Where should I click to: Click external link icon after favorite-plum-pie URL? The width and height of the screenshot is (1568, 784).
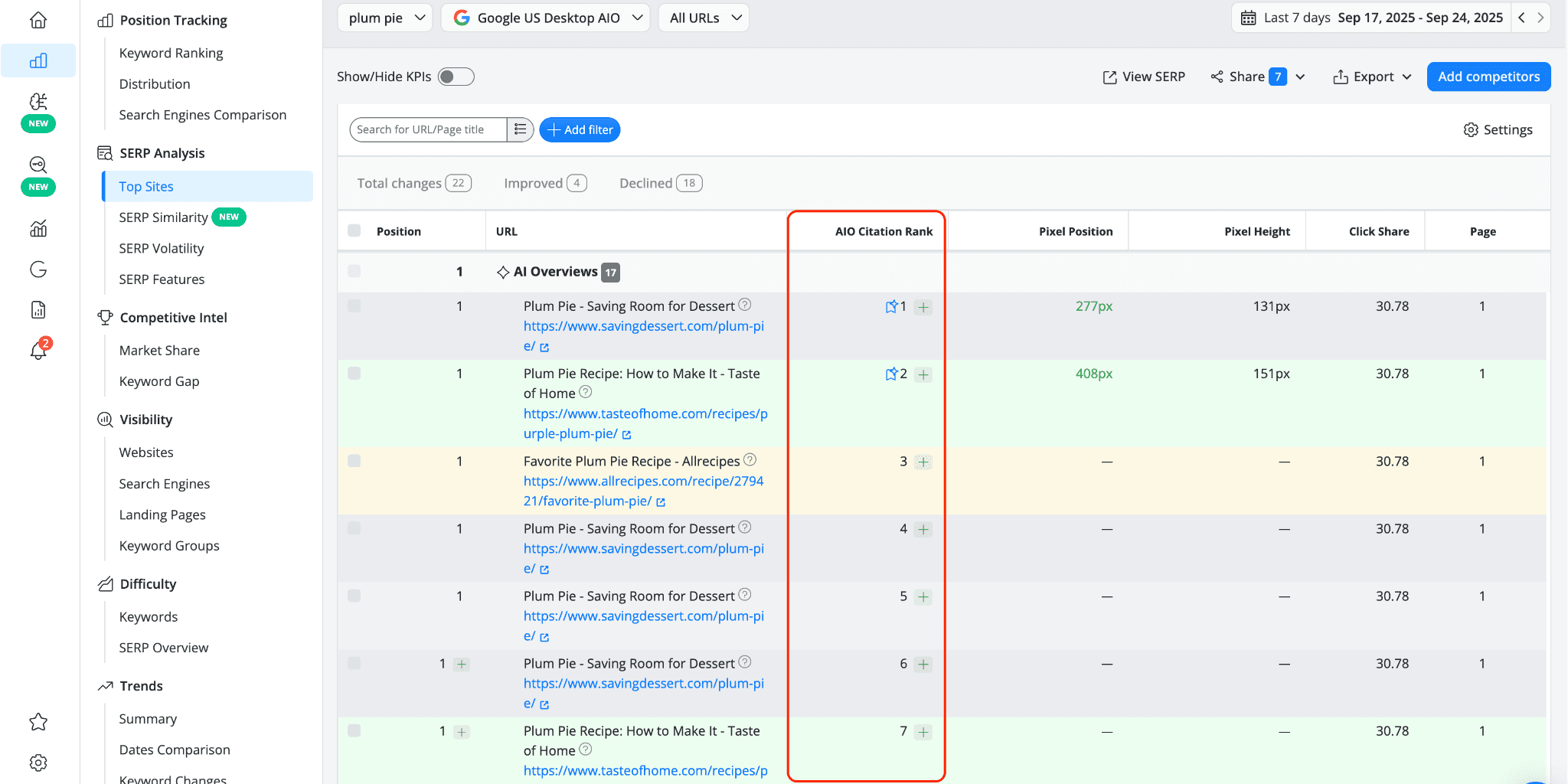pos(661,502)
